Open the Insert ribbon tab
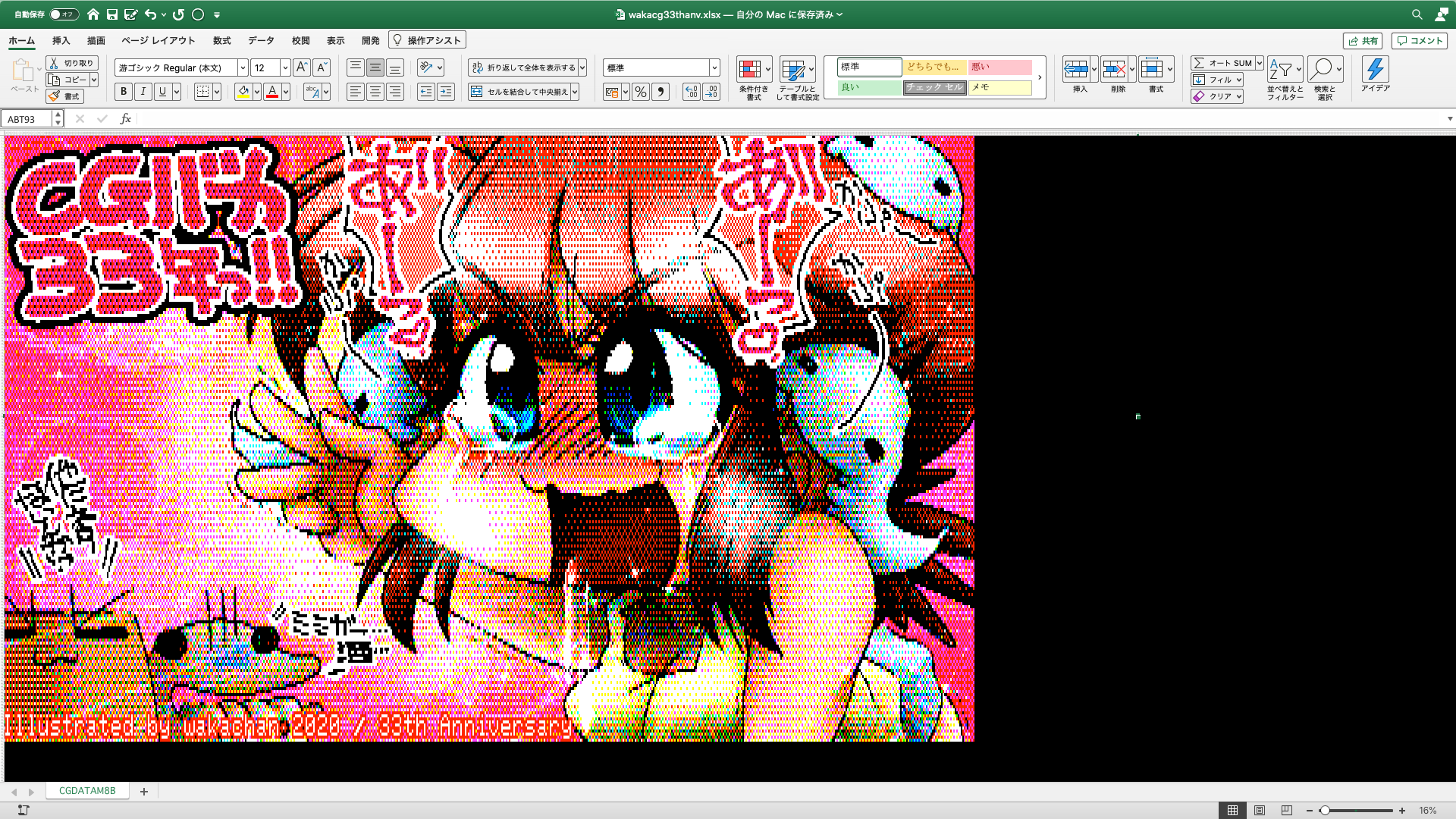The width and height of the screenshot is (1456, 819). point(61,40)
